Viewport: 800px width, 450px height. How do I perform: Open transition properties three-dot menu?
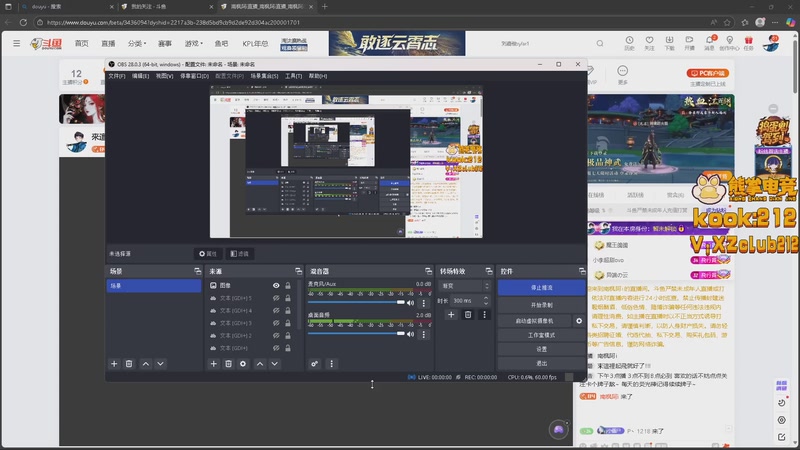485,315
